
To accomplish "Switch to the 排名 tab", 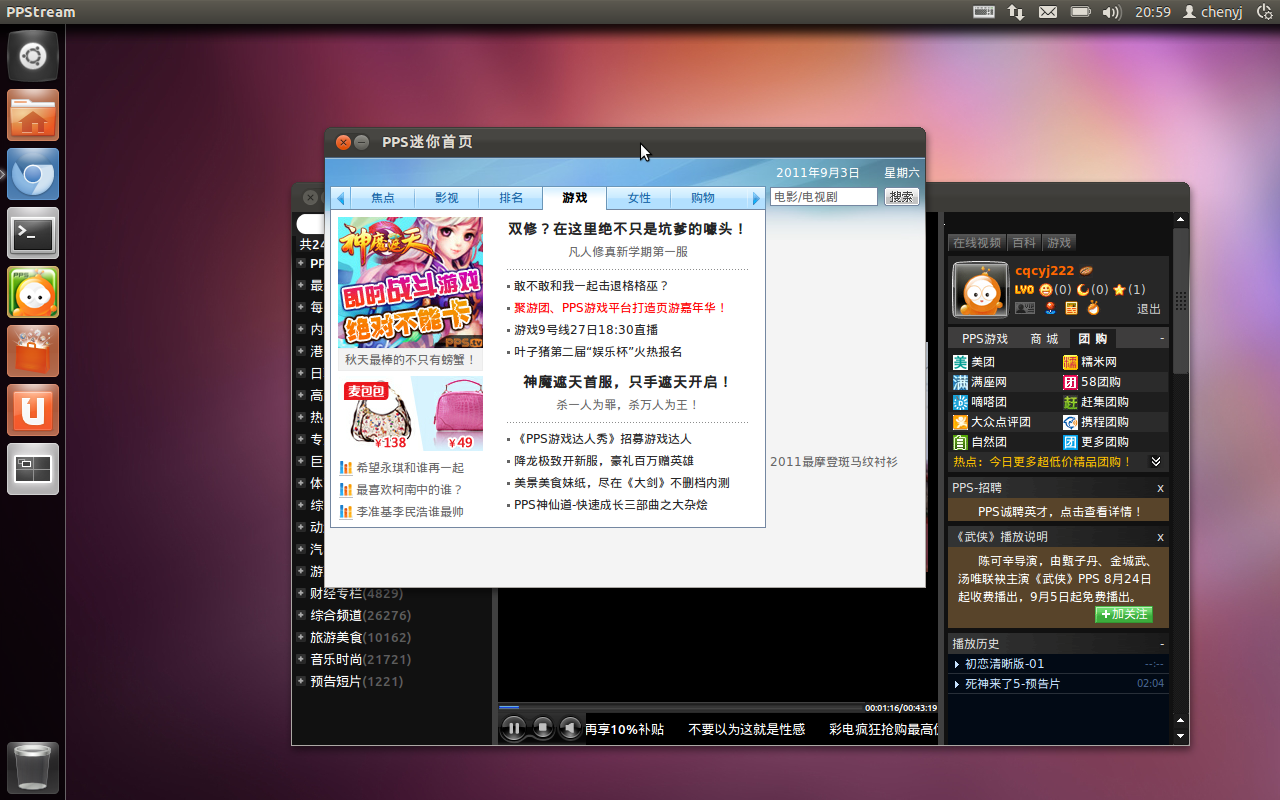I will (x=511, y=198).
